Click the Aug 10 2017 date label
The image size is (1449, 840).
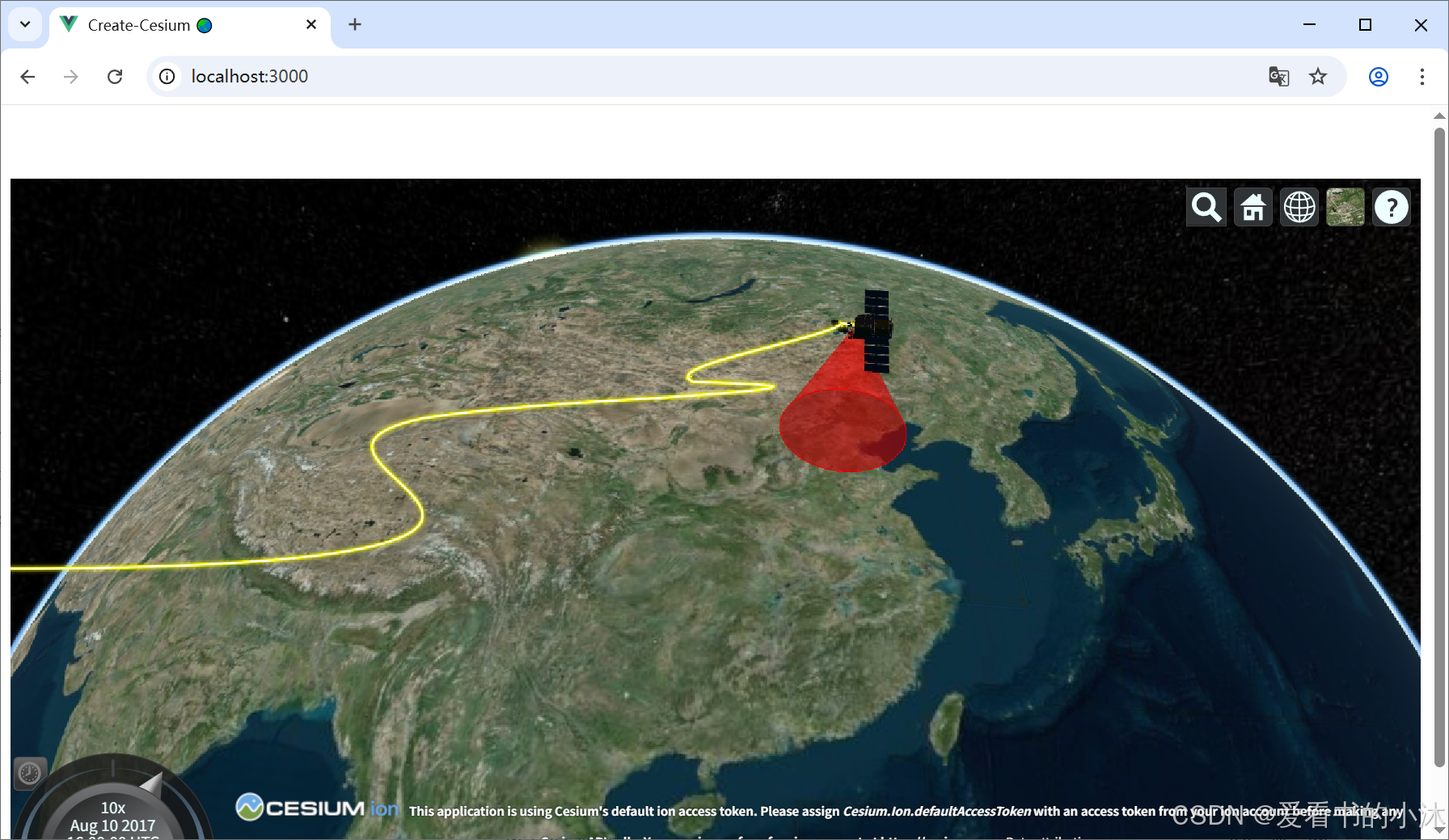(112, 825)
